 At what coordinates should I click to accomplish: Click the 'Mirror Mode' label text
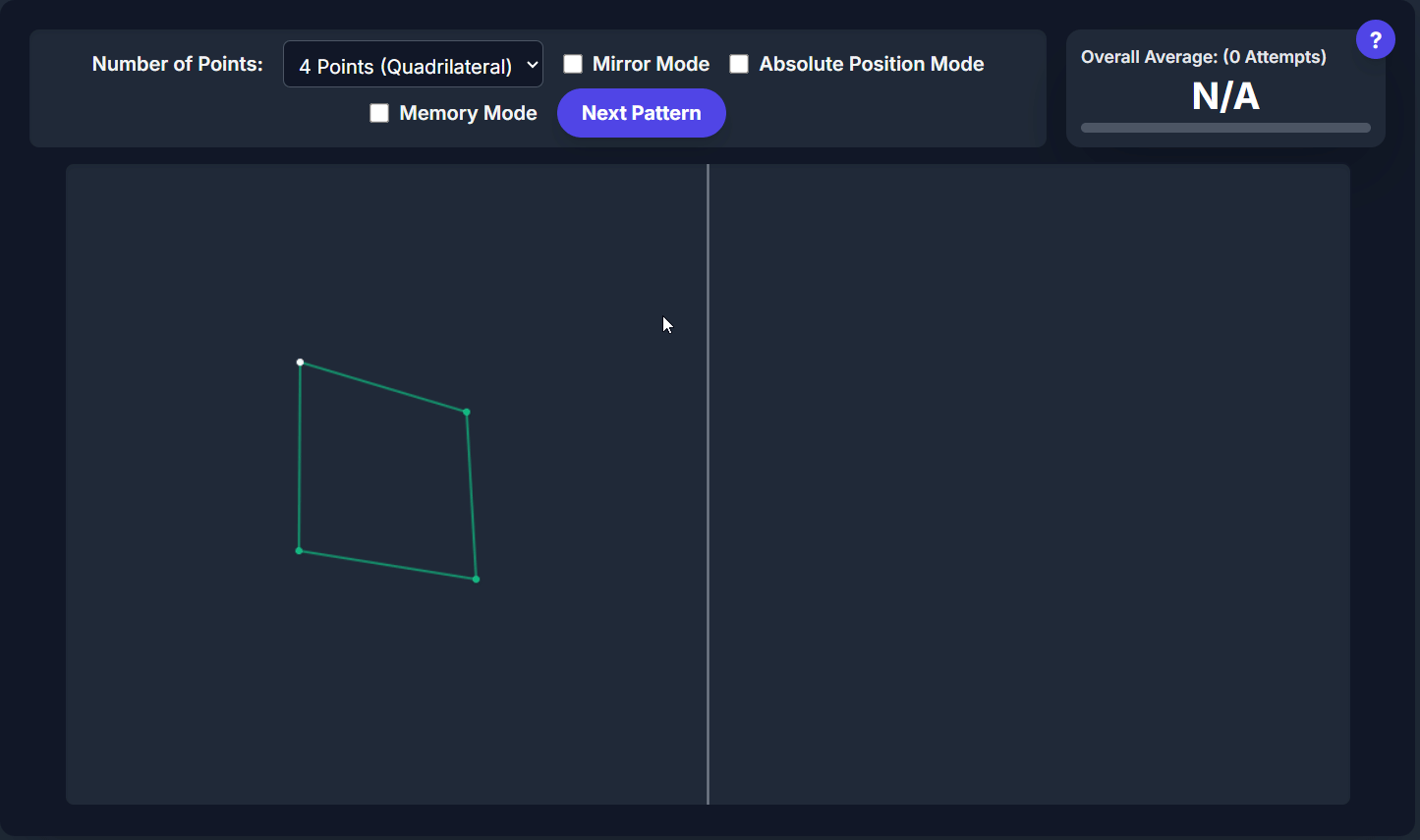click(651, 64)
